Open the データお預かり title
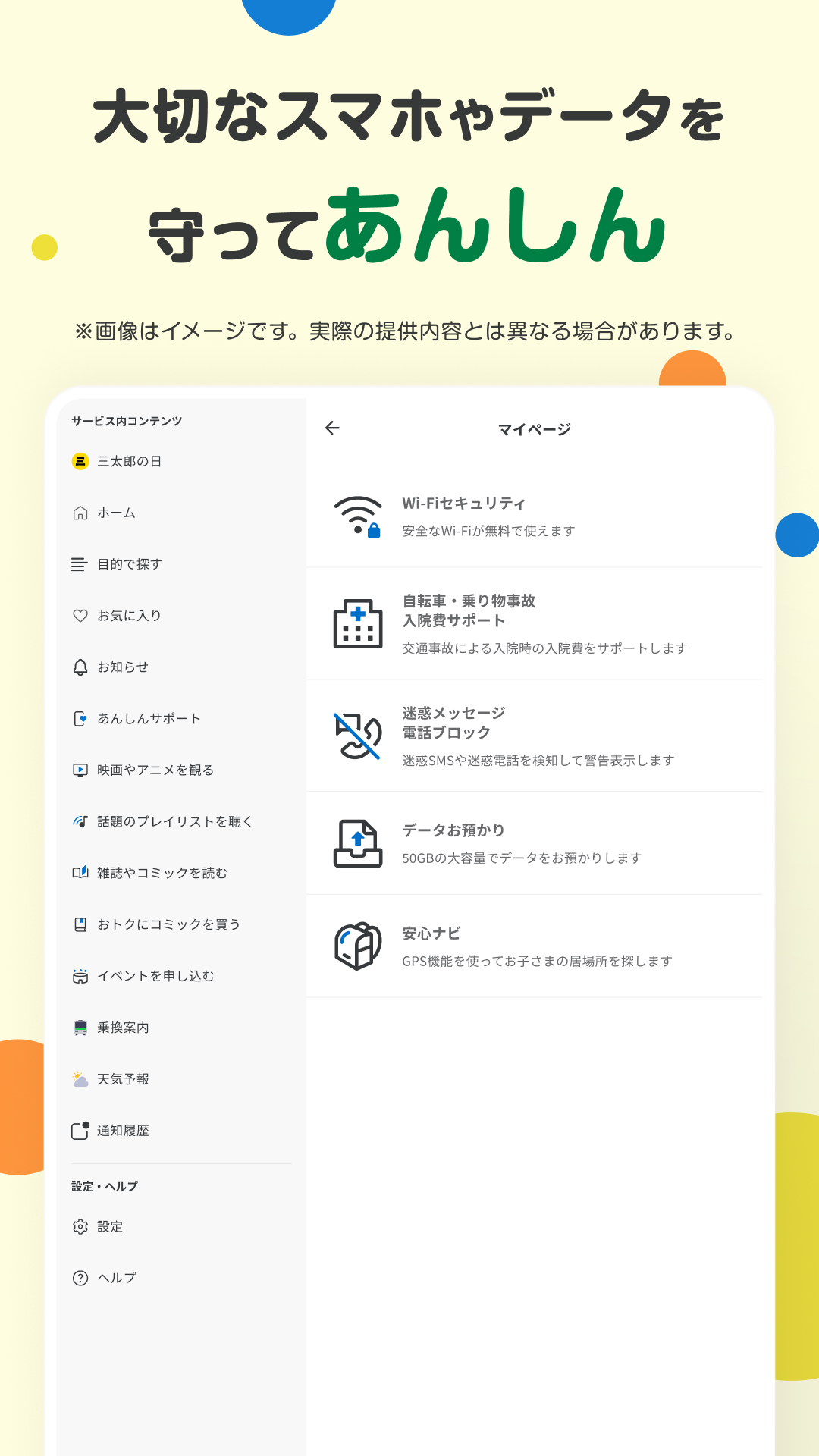 point(453,830)
